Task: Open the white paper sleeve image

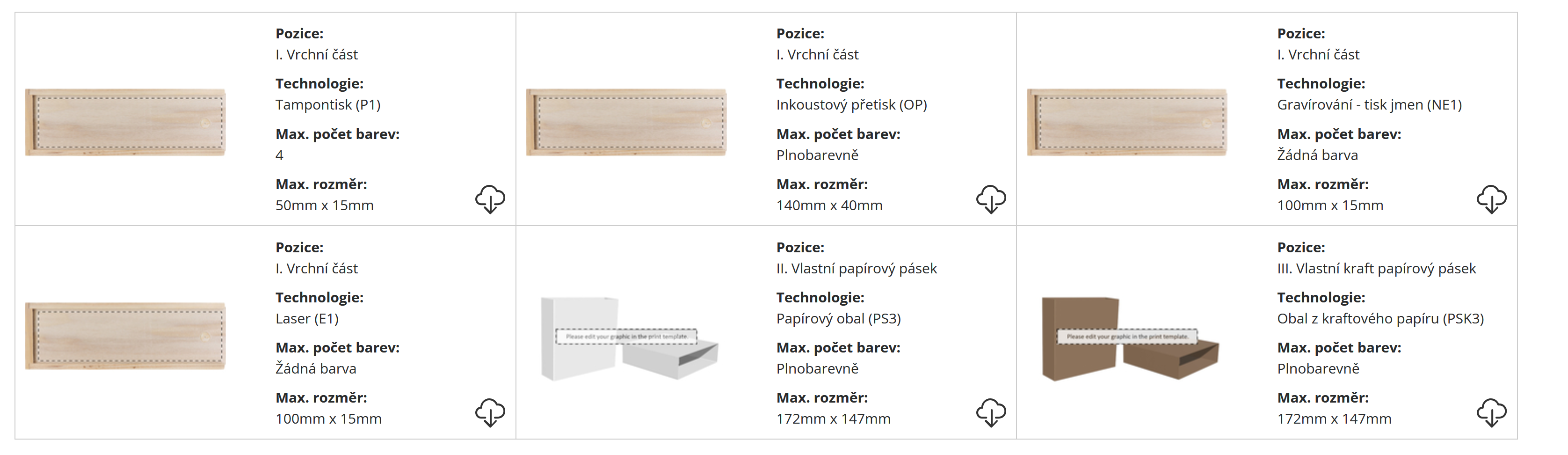Action: pos(629,338)
